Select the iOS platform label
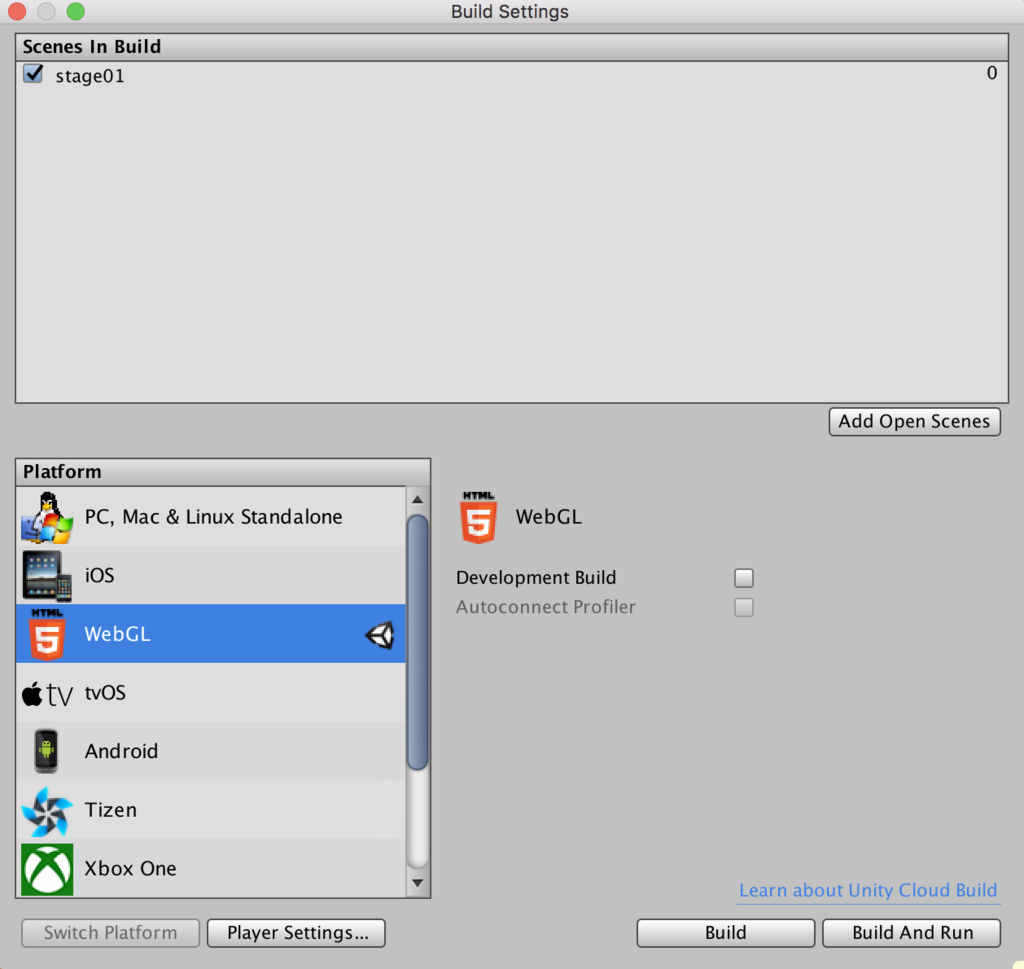Screen dimensions: 1024x969 pyautogui.click(x=99, y=575)
